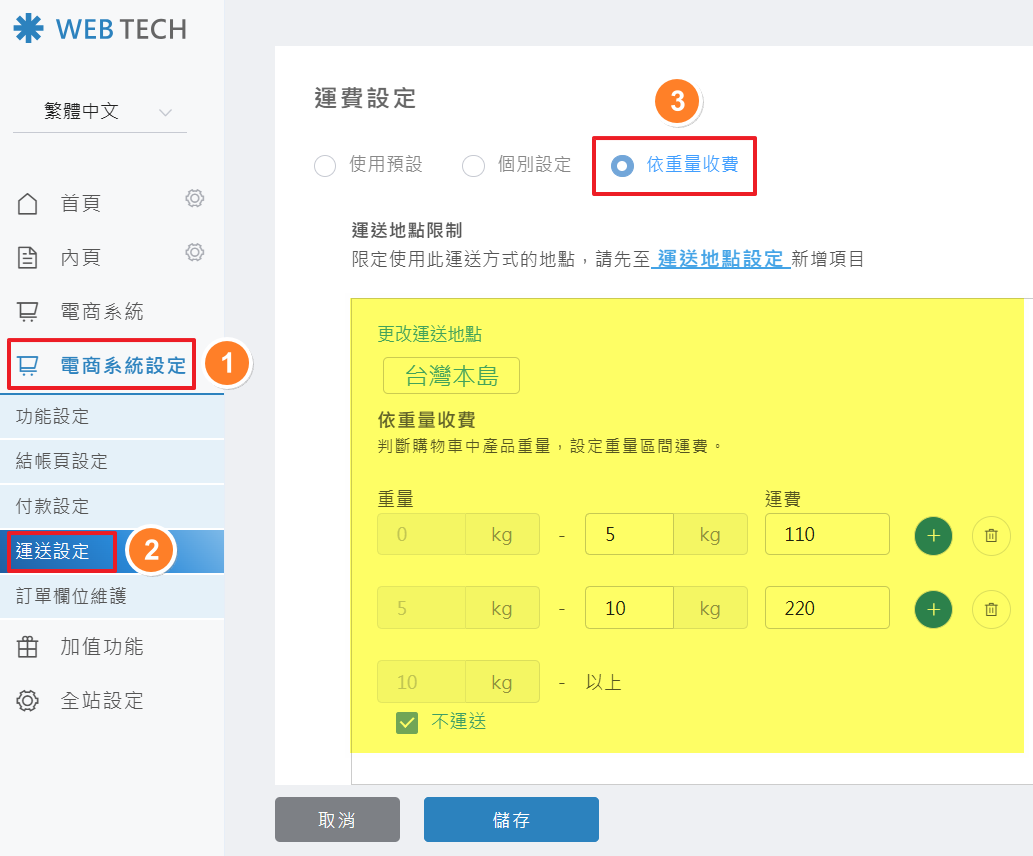
Task: Click the green plus button in 0-5 kg row
Action: point(933,535)
